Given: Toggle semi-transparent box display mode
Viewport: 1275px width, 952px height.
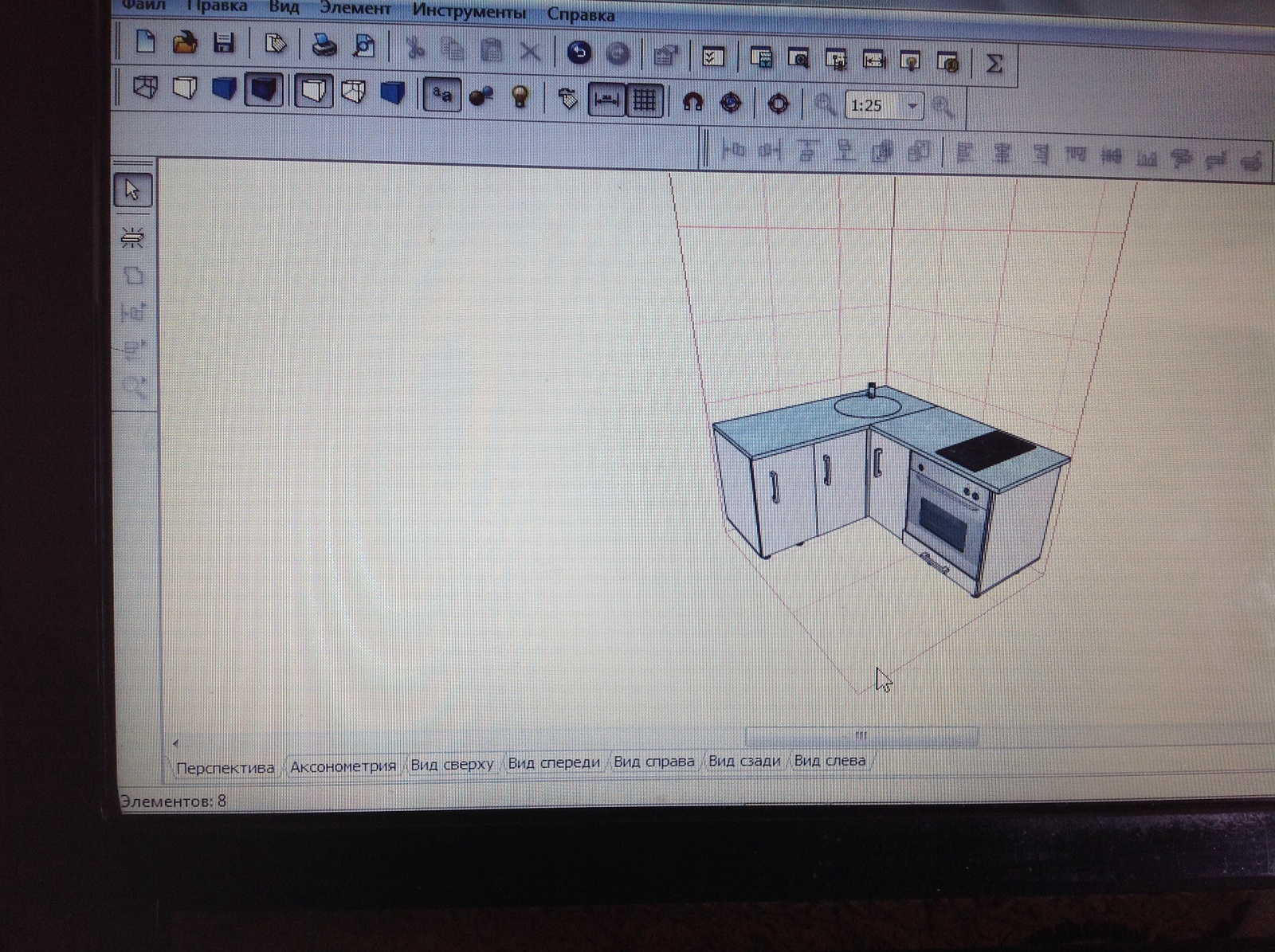Looking at the screenshot, I should pyautogui.click(x=353, y=92).
